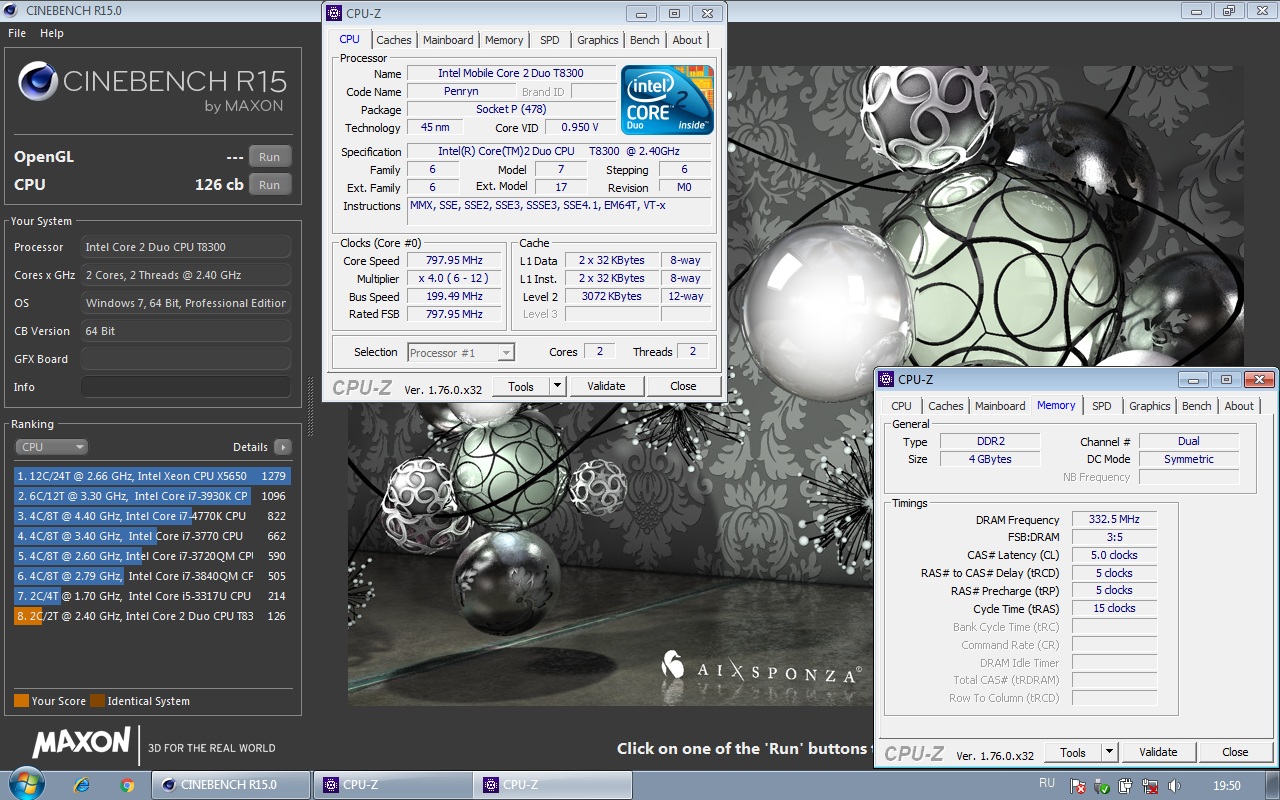Minimize the lower CPU-Z window
This screenshot has height=800, width=1280.
pyautogui.click(x=1194, y=380)
